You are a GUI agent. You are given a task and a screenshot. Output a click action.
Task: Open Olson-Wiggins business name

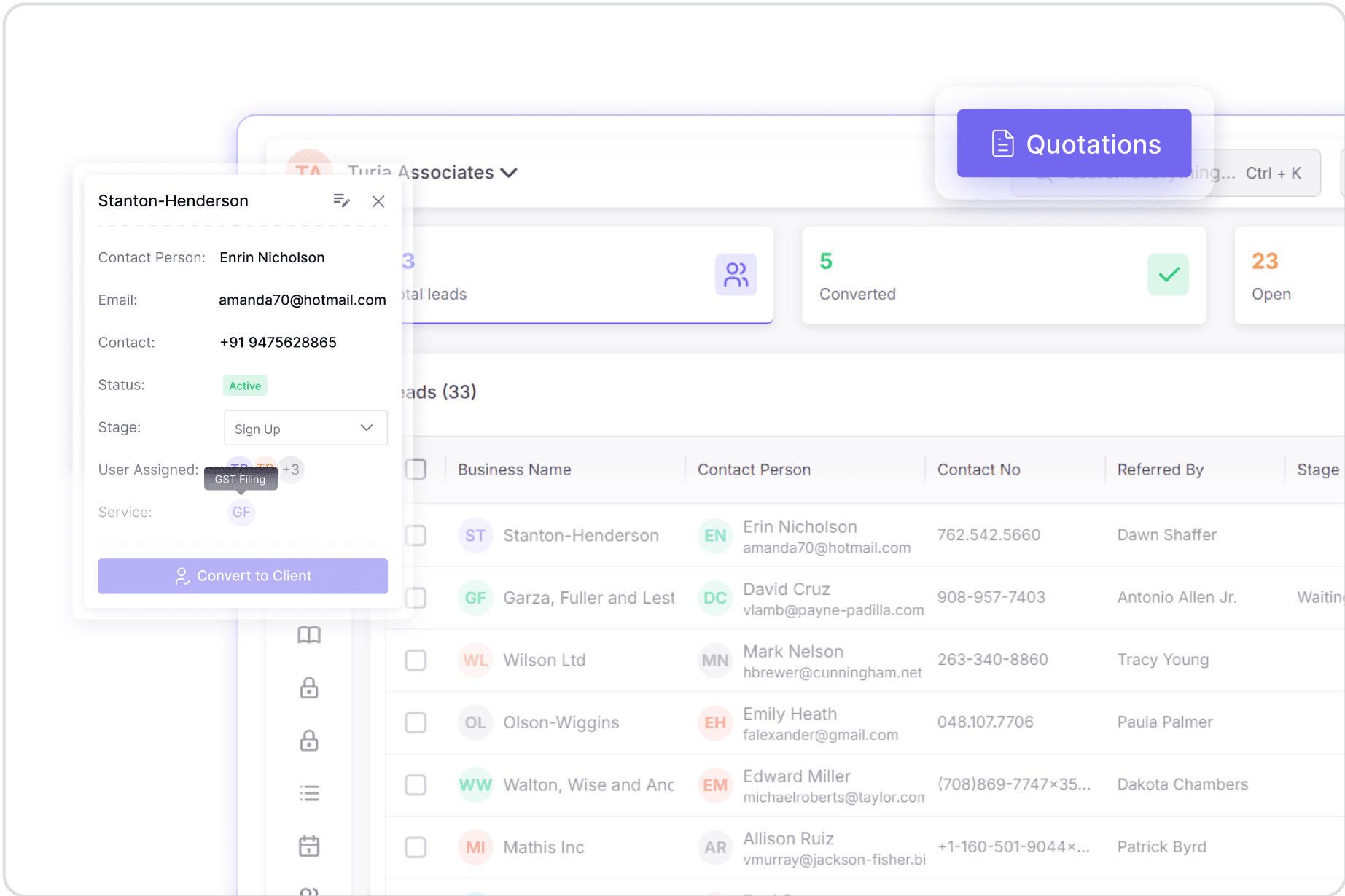click(x=561, y=722)
